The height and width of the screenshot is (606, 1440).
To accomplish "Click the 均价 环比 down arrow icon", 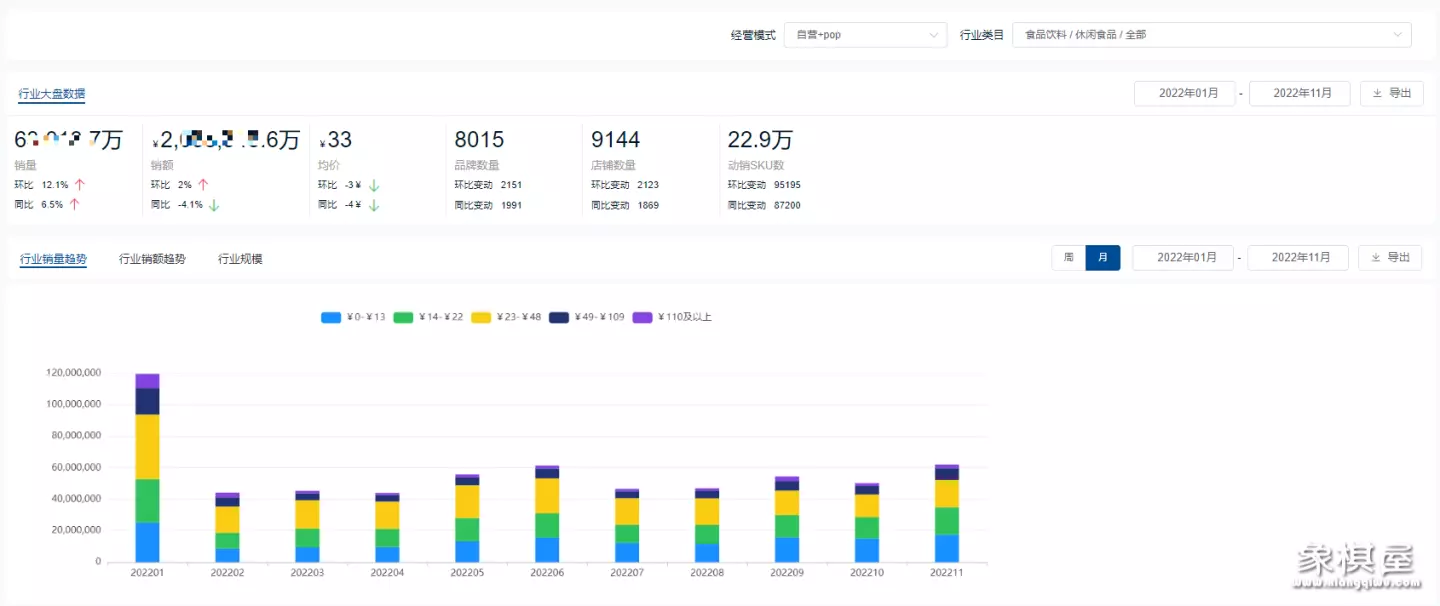I will 373,185.
